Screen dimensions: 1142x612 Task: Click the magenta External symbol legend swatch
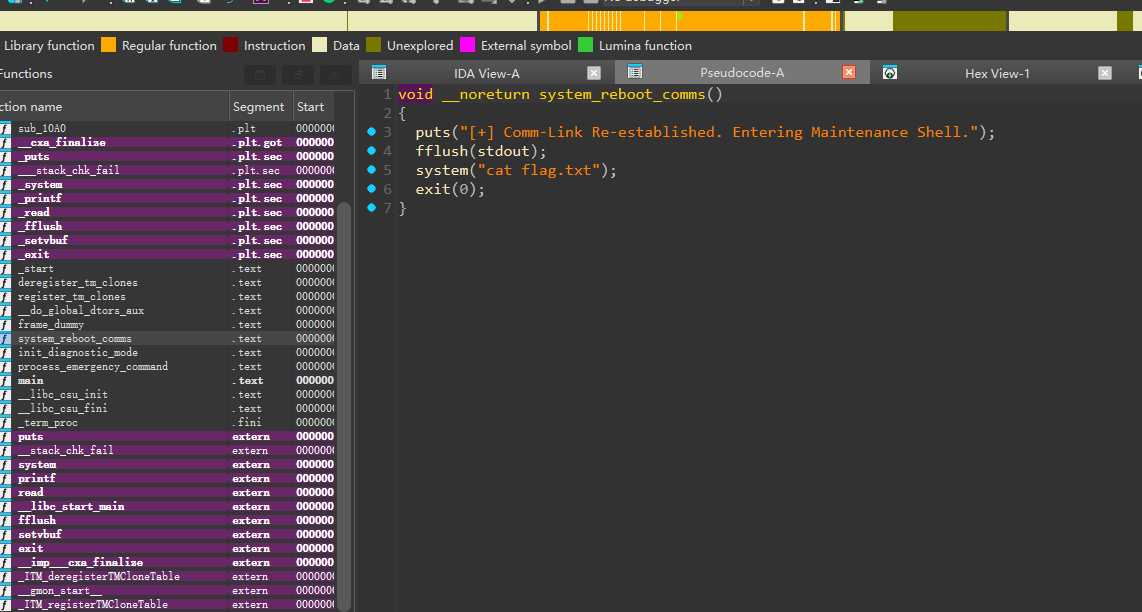[x=468, y=45]
